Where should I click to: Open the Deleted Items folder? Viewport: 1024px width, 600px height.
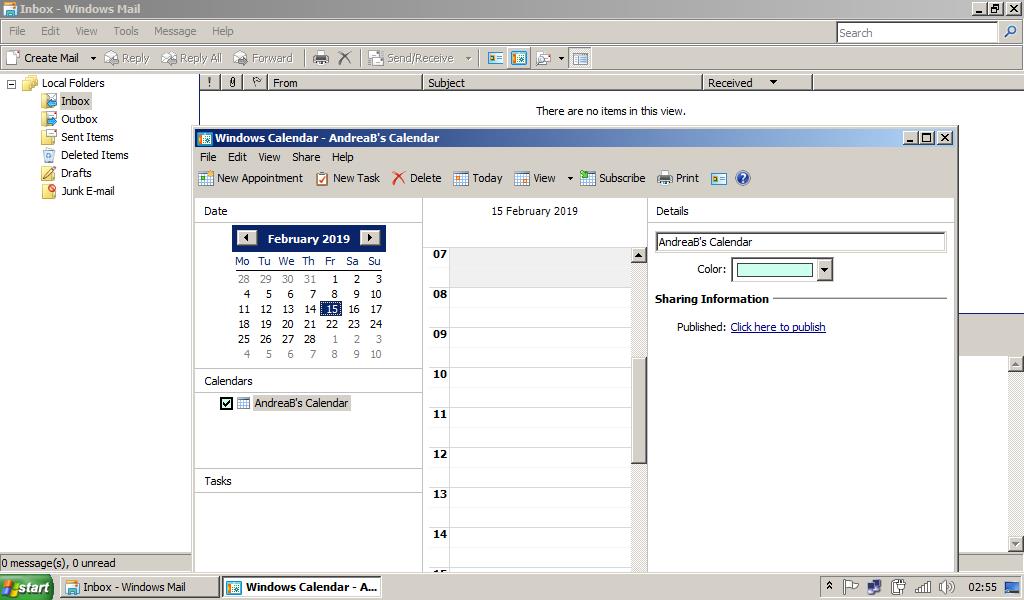coord(95,155)
